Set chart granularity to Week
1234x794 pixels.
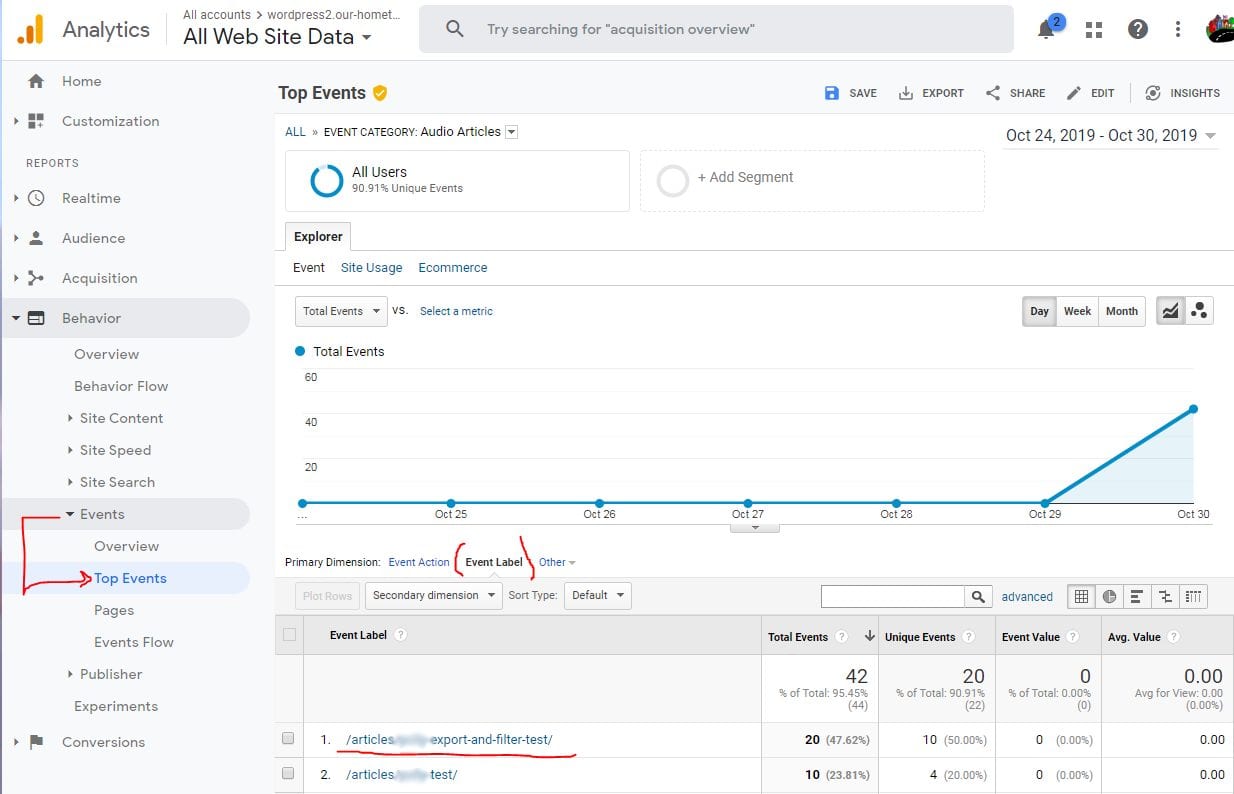click(1077, 311)
